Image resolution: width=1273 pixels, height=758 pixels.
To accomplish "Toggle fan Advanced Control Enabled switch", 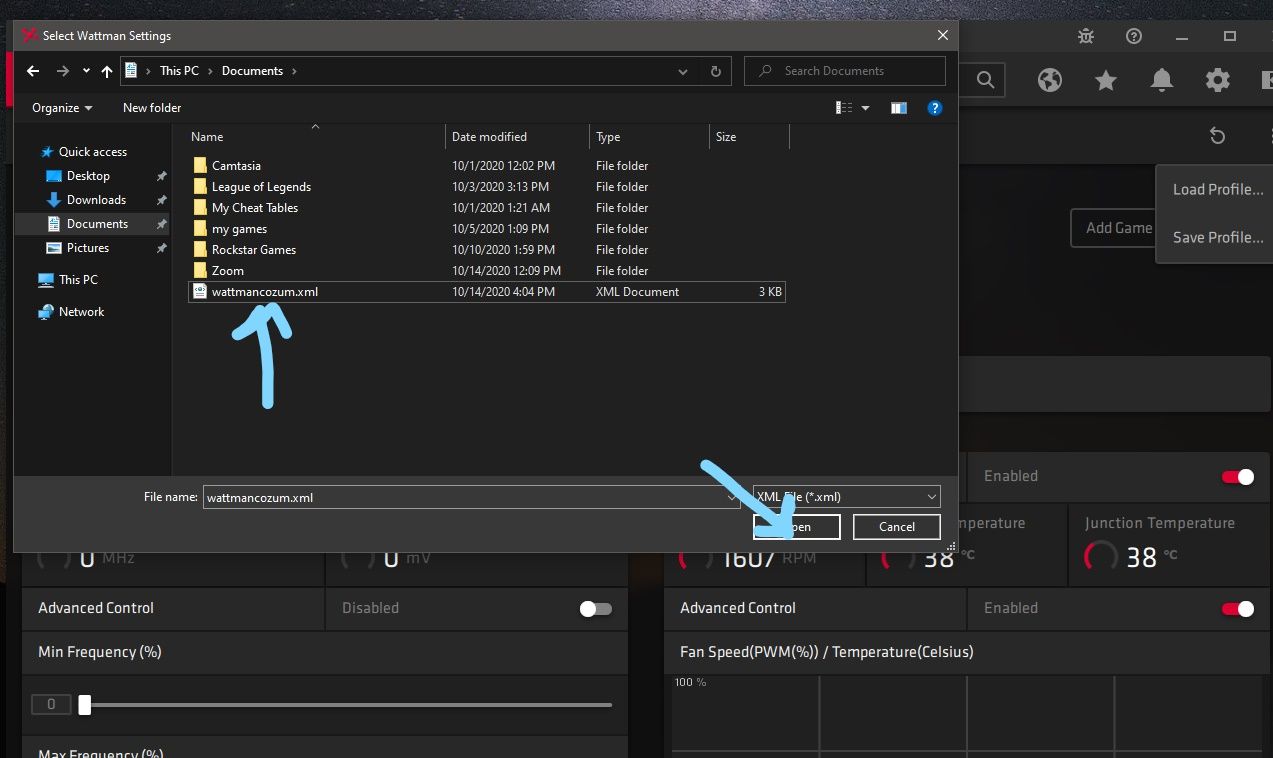I will point(1238,609).
